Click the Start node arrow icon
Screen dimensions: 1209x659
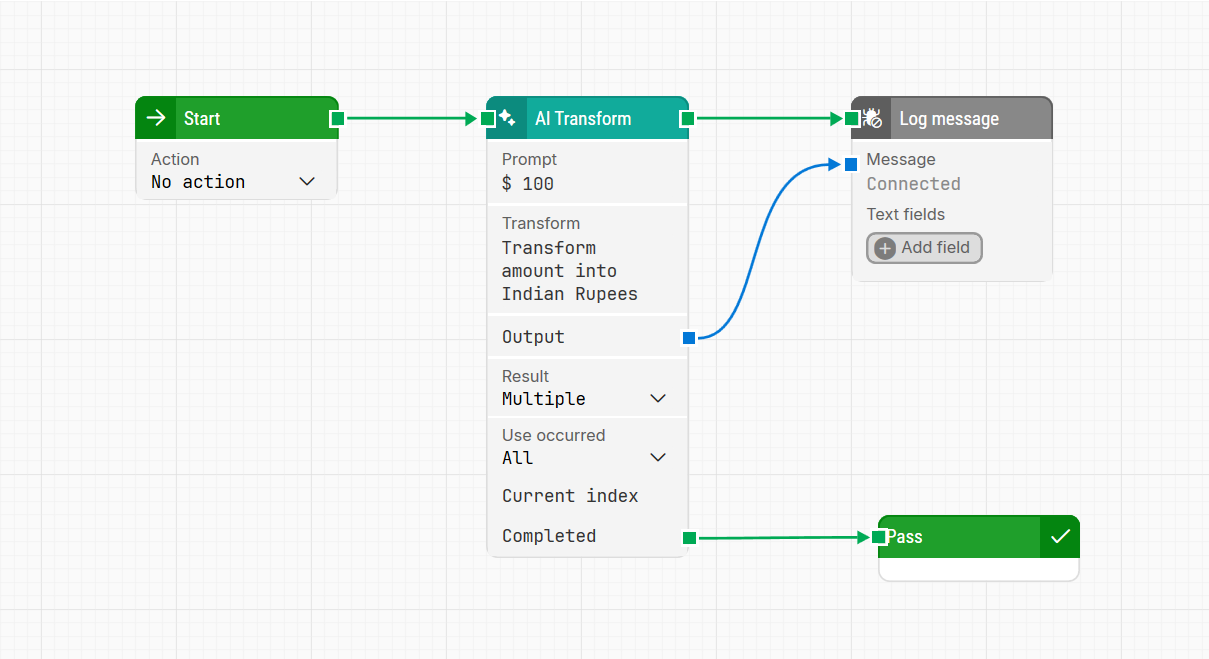click(156, 118)
